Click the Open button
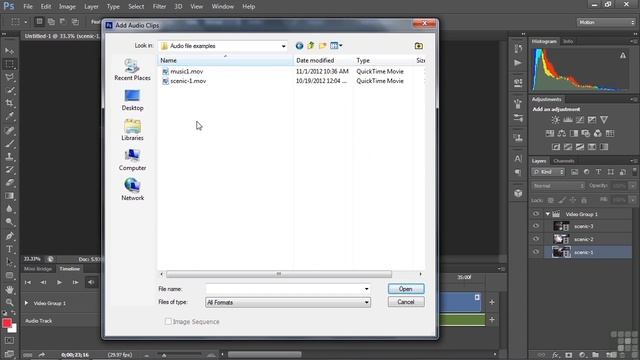 tap(406, 289)
